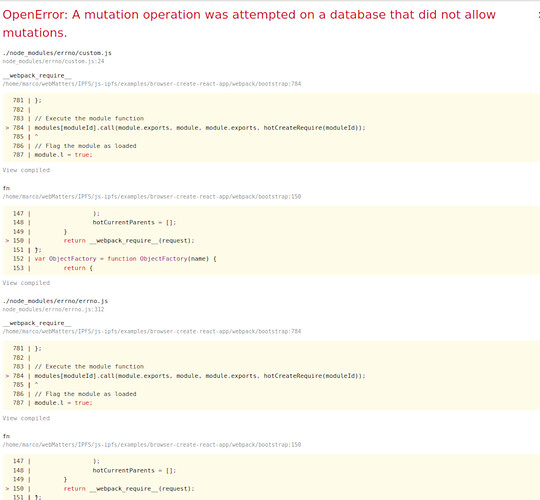The image size is (540, 500).
Task: Open the last webpack/bootstrap:150 file path
Action: 152,445
